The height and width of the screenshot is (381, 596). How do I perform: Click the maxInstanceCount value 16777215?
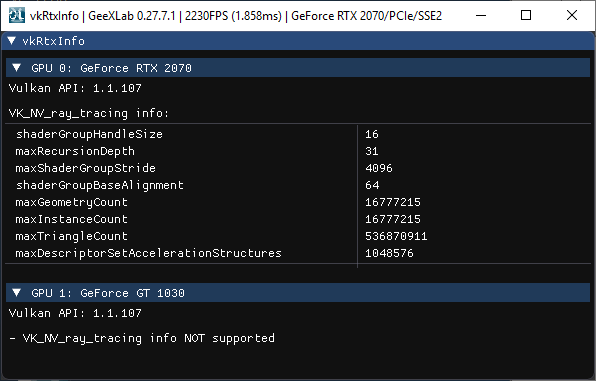pos(393,219)
